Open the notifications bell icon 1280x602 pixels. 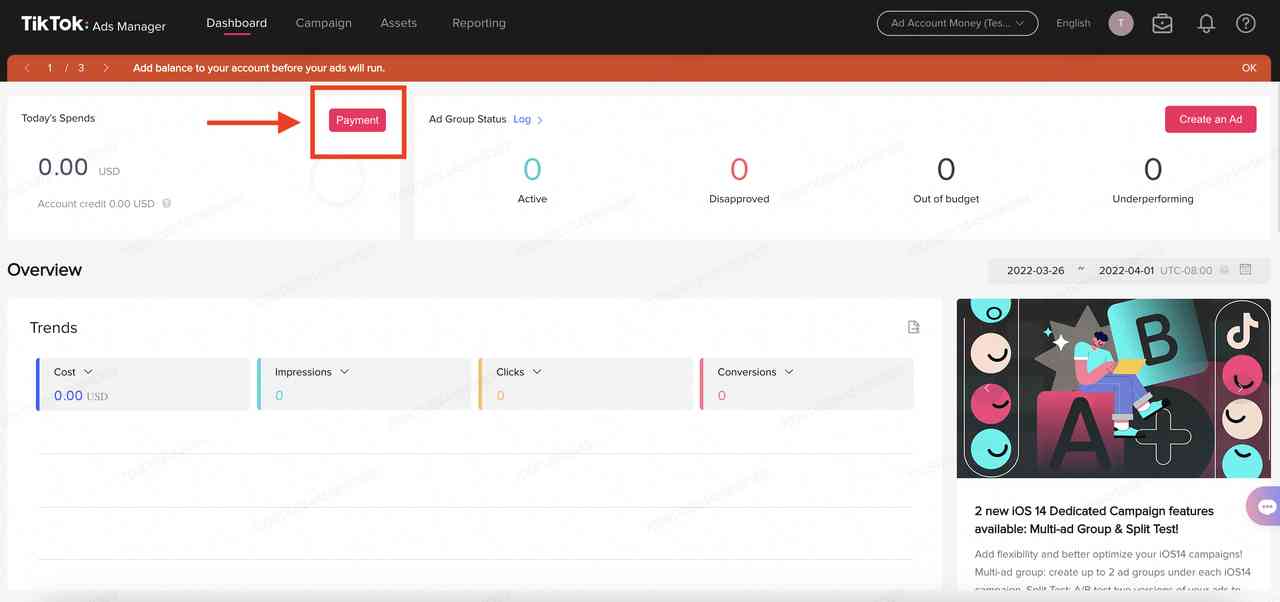[x=1206, y=24]
